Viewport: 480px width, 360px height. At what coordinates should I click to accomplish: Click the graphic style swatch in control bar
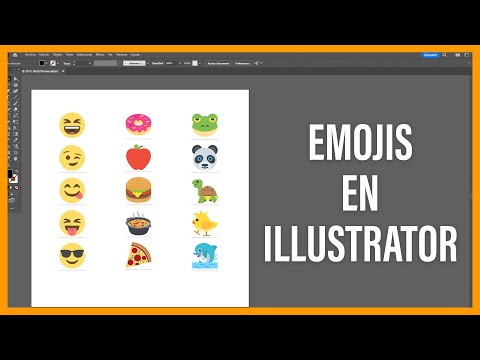tap(195, 63)
